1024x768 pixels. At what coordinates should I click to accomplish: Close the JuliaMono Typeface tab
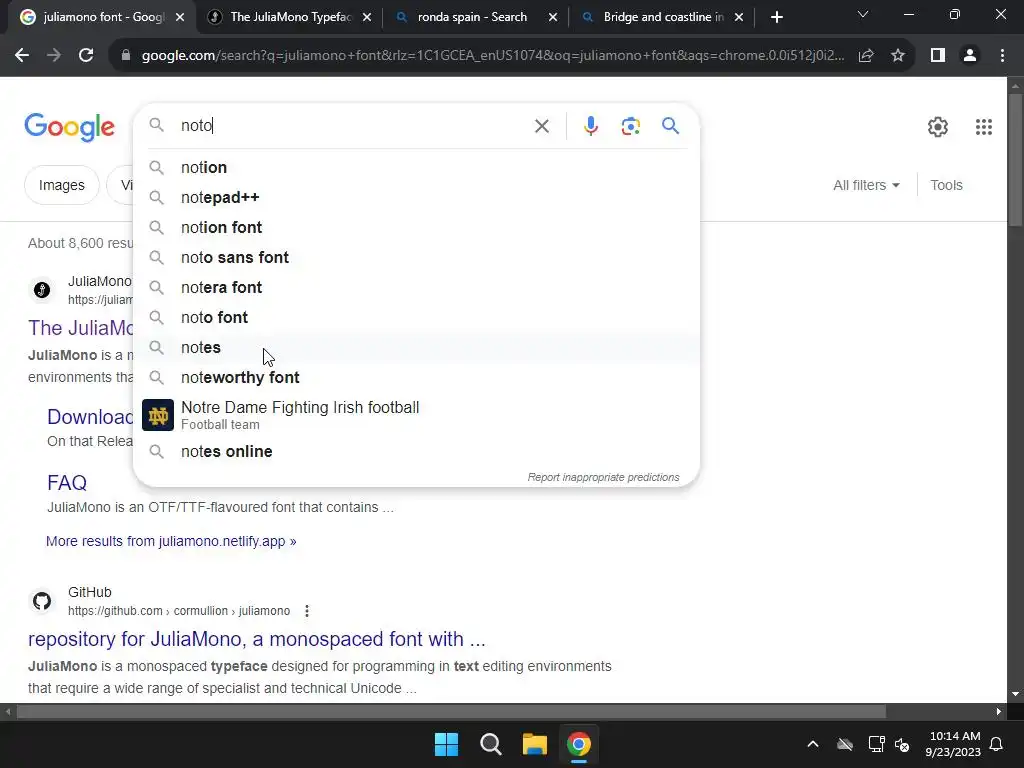pos(367,18)
